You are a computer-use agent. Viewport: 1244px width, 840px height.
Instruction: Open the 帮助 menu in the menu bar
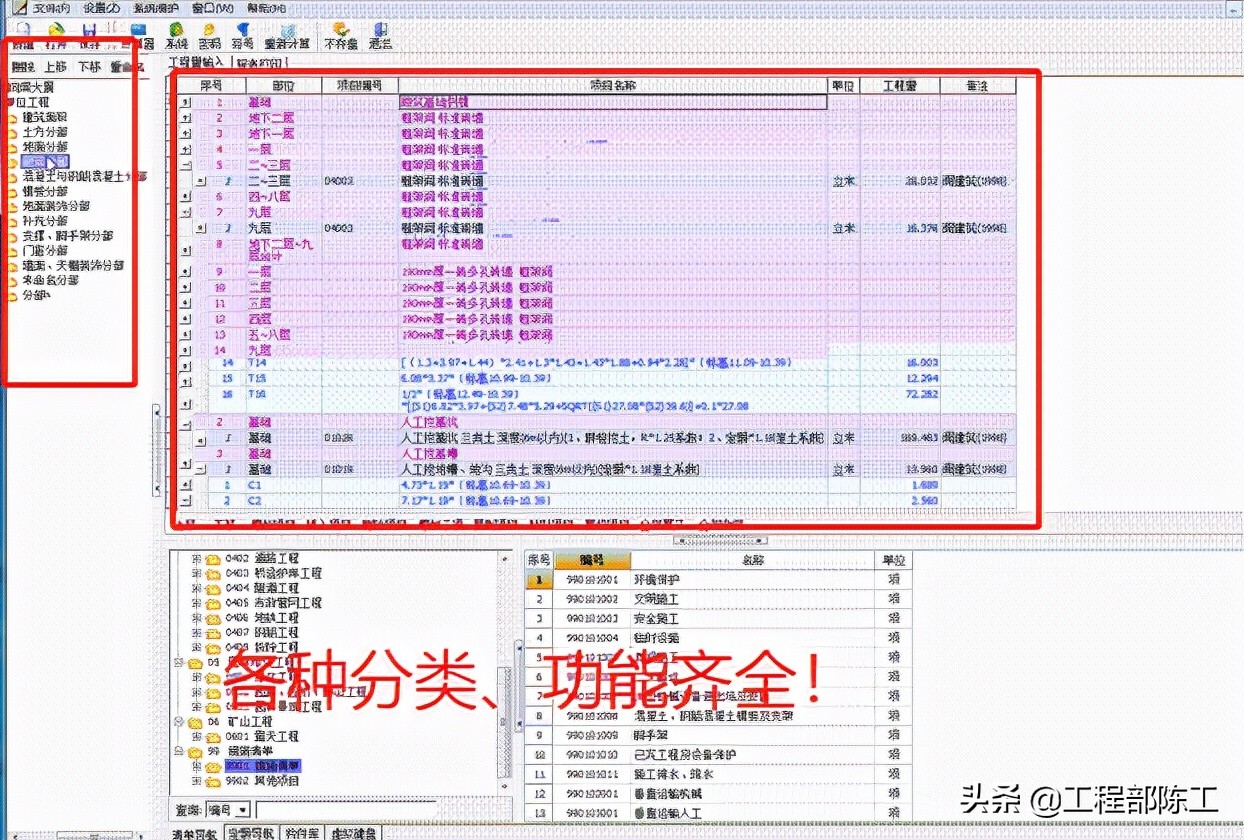point(268,9)
